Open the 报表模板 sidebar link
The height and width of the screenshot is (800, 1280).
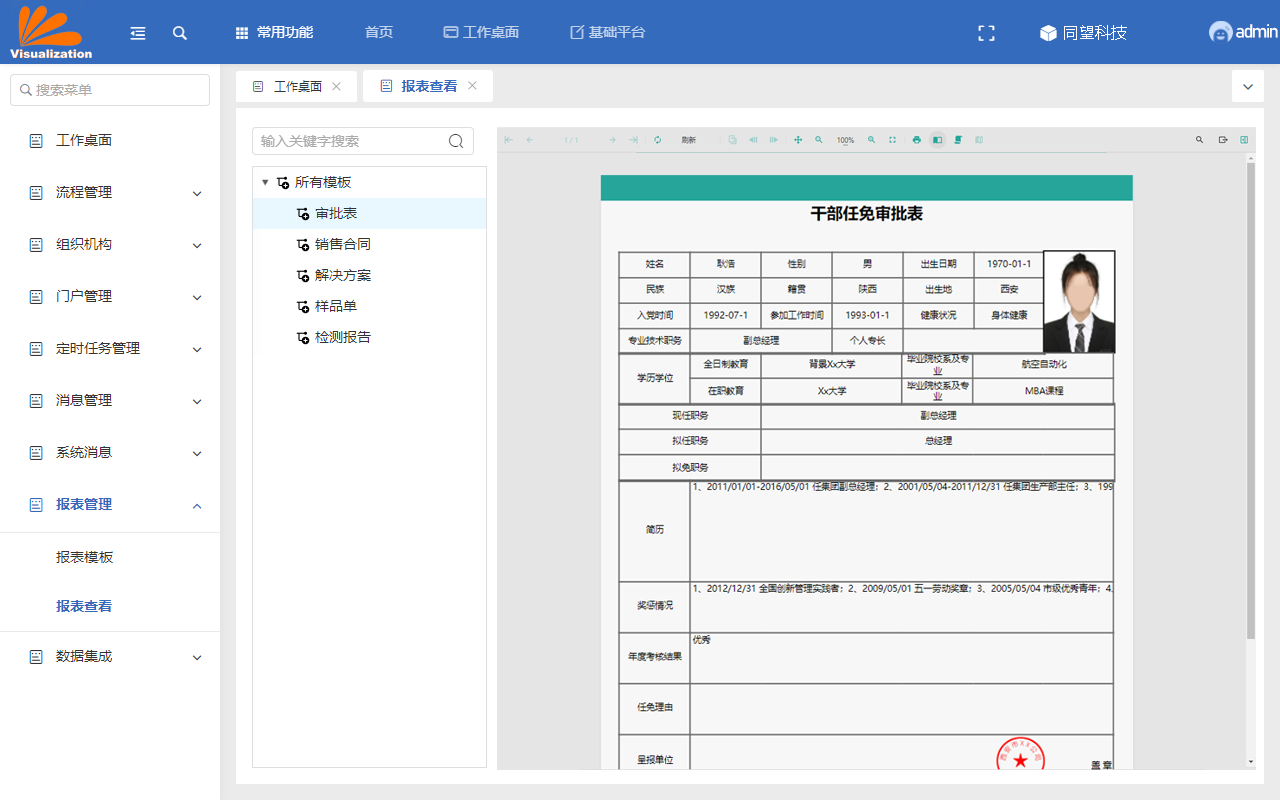tap(85, 557)
